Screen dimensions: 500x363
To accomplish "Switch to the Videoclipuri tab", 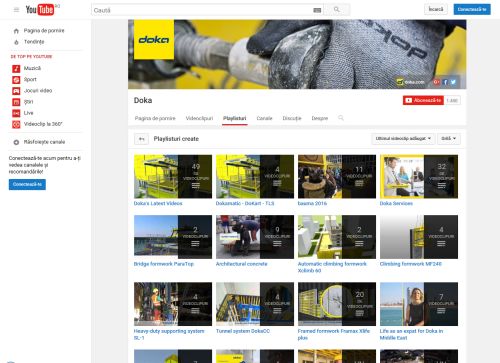I will click(199, 118).
